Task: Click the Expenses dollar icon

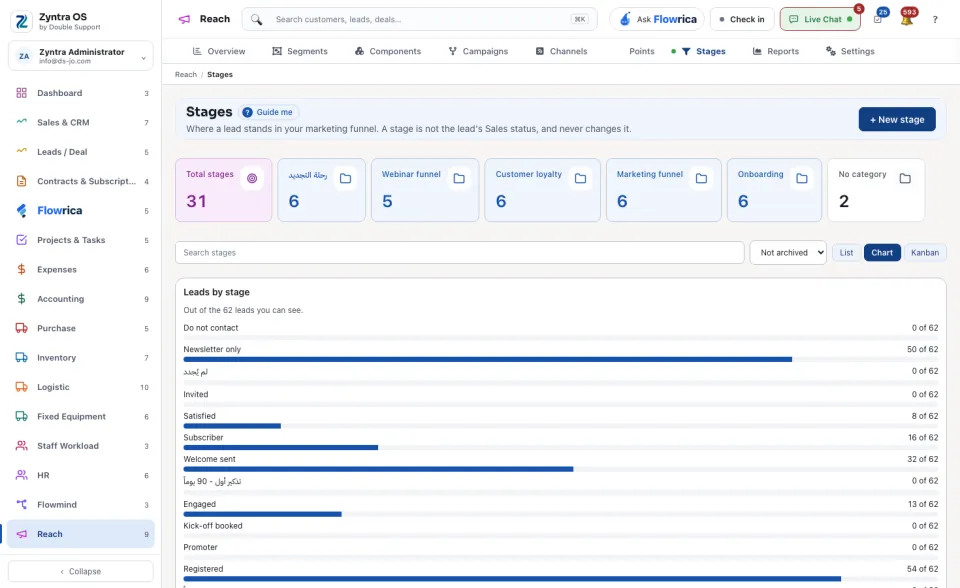Action: tap(21, 270)
